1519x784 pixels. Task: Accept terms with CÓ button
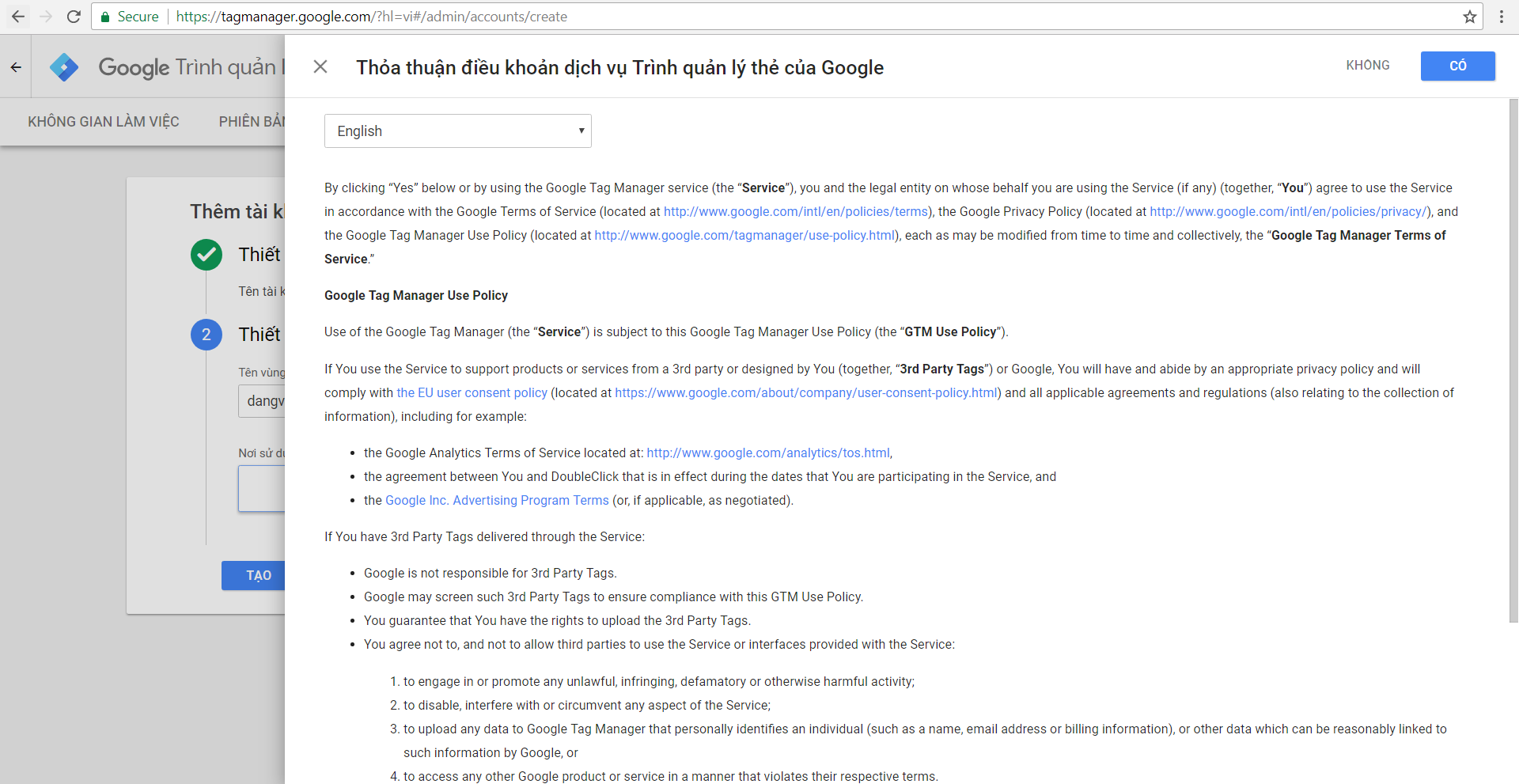pyautogui.click(x=1458, y=66)
